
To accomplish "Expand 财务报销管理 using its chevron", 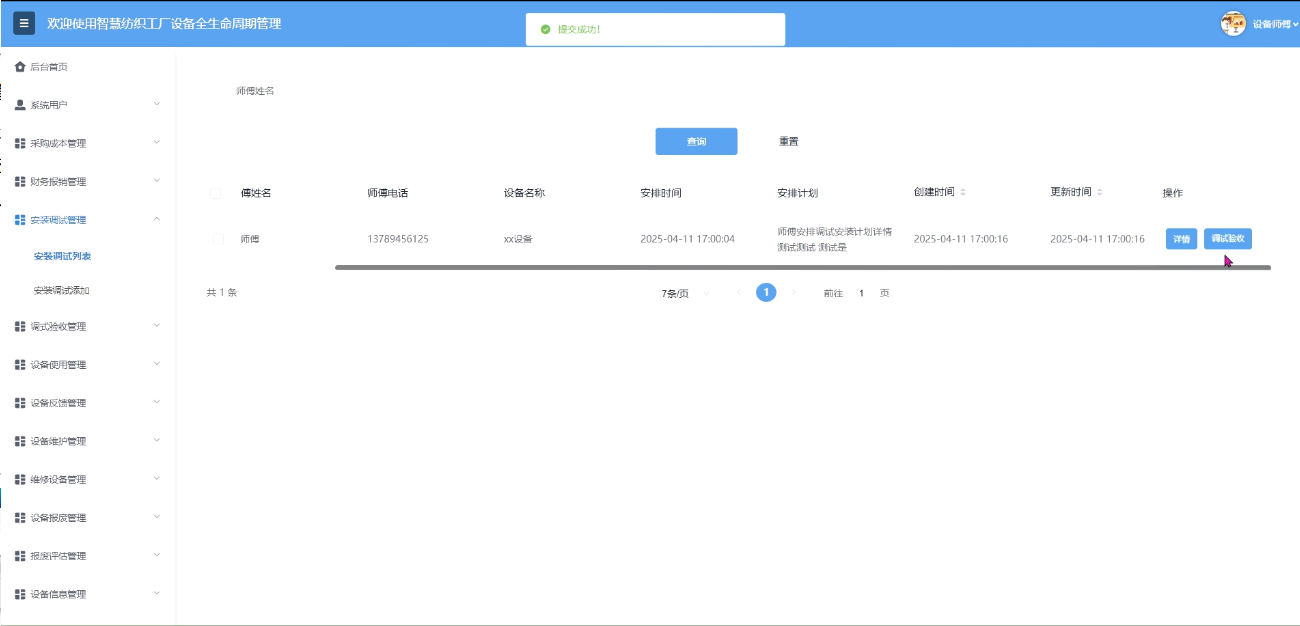I will (x=157, y=181).
